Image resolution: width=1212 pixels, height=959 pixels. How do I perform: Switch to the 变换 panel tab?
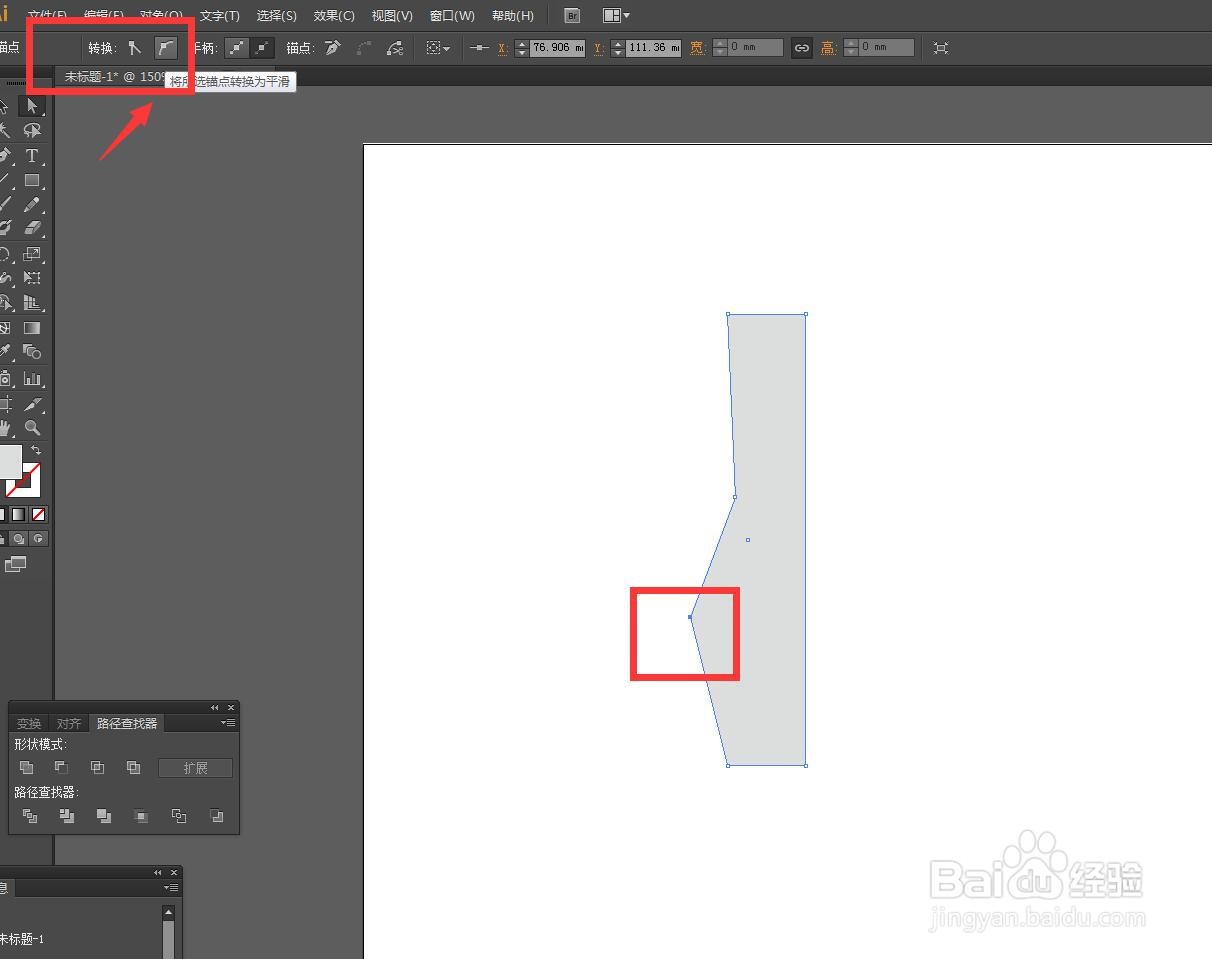point(29,724)
